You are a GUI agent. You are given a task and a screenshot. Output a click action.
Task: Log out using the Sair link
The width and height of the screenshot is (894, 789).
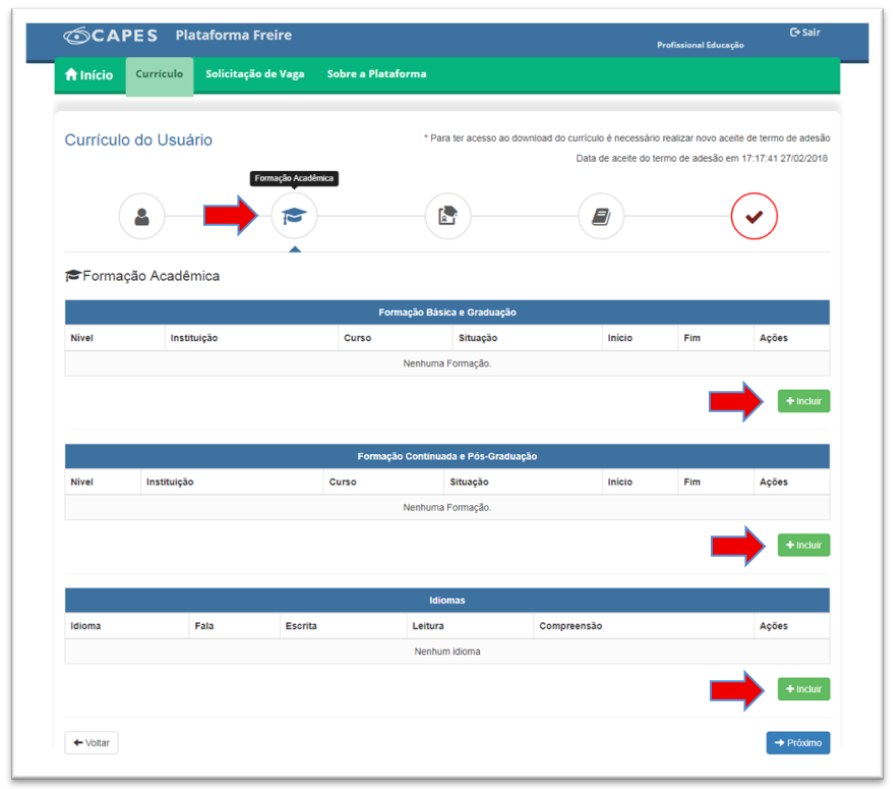pyautogui.click(x=805, y=32)
